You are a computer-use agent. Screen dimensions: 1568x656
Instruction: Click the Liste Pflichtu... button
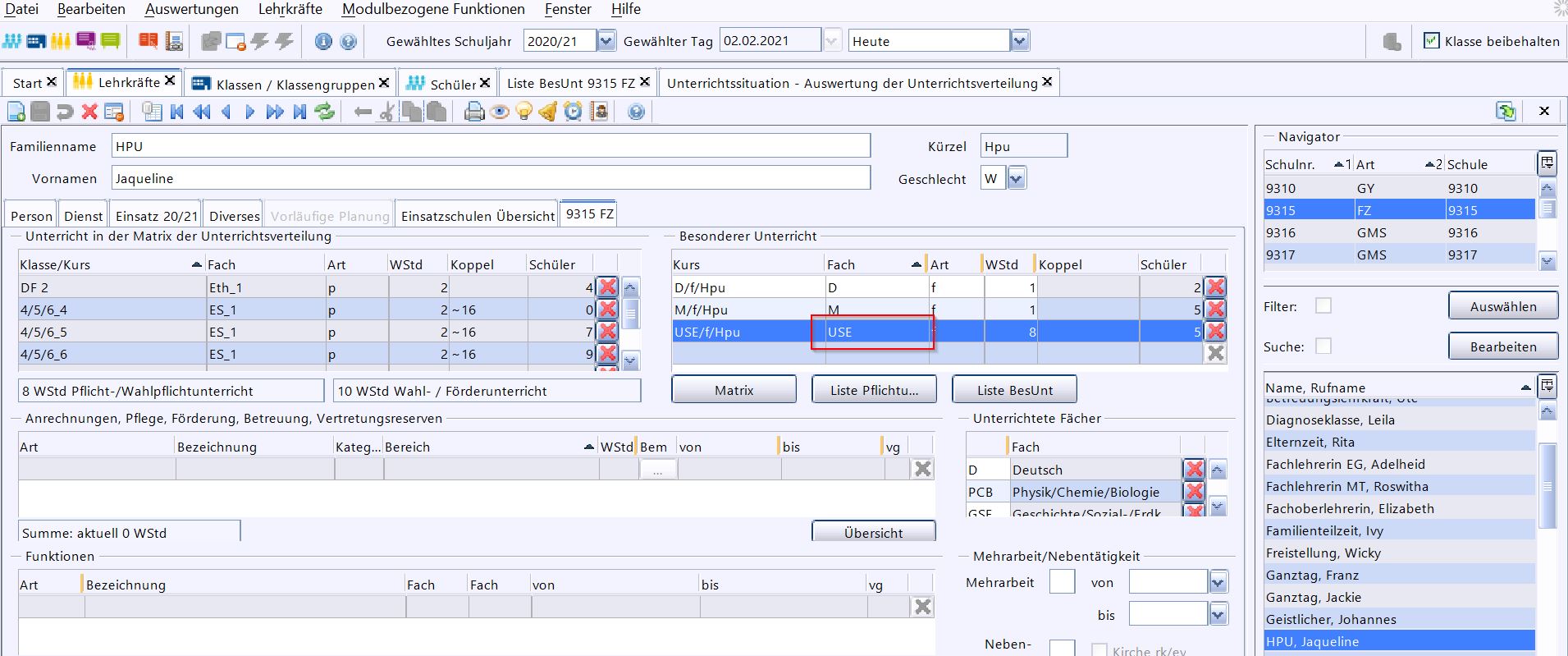874,390
